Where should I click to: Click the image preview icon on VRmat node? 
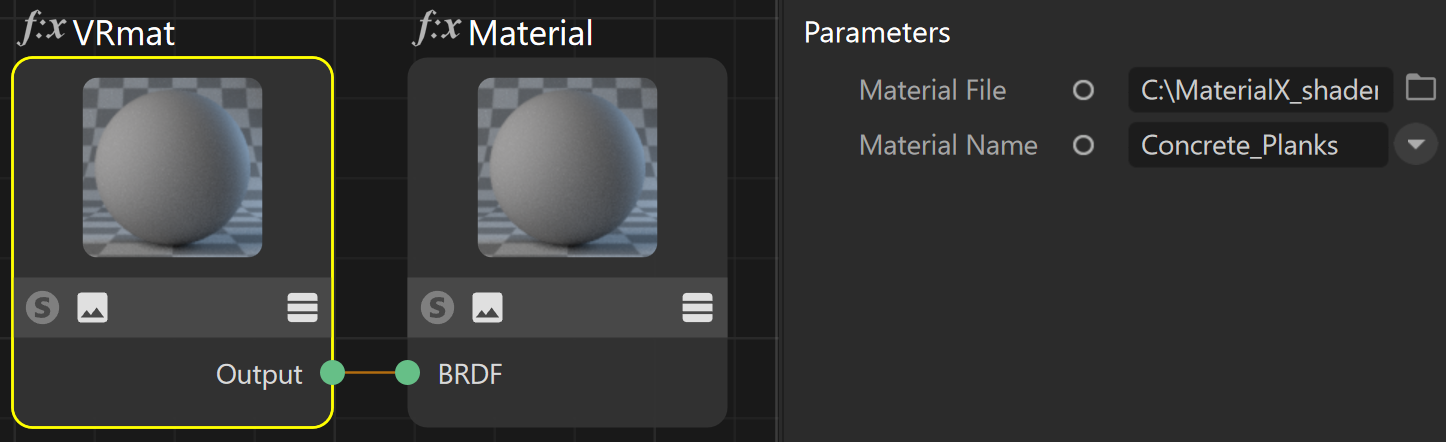point(93,307)
